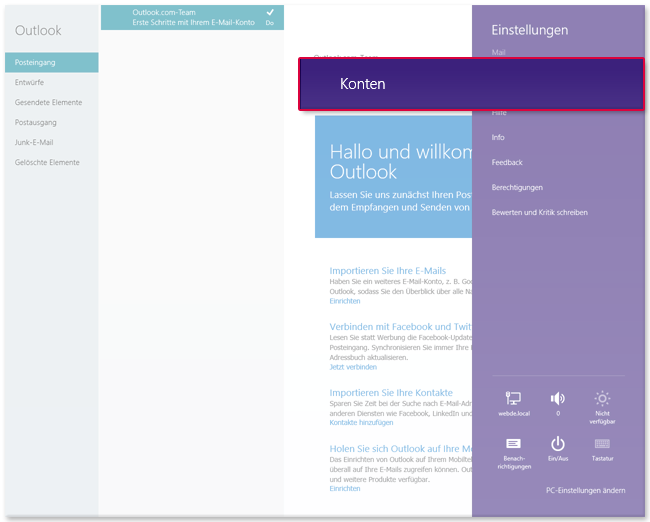The width and height of the screenshot is (650, 522).
Task: Open the Tastatur keyboard icon
Action: pyautogui.click(x=602, y=446)
